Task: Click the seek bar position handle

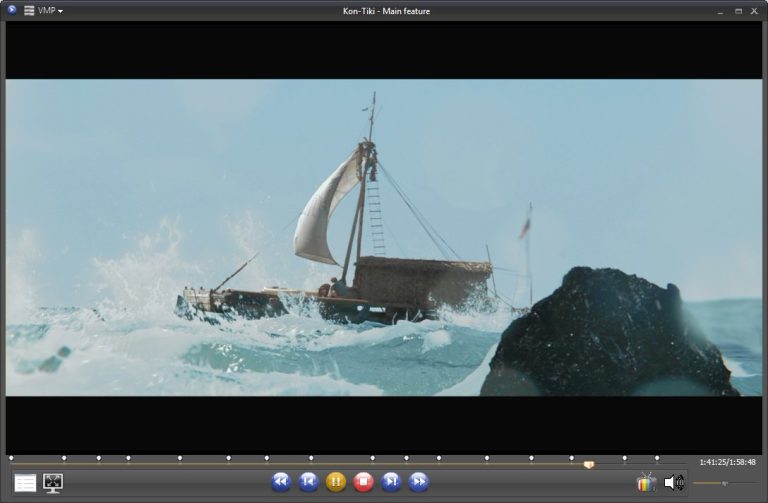Action: tap(588, 464)
